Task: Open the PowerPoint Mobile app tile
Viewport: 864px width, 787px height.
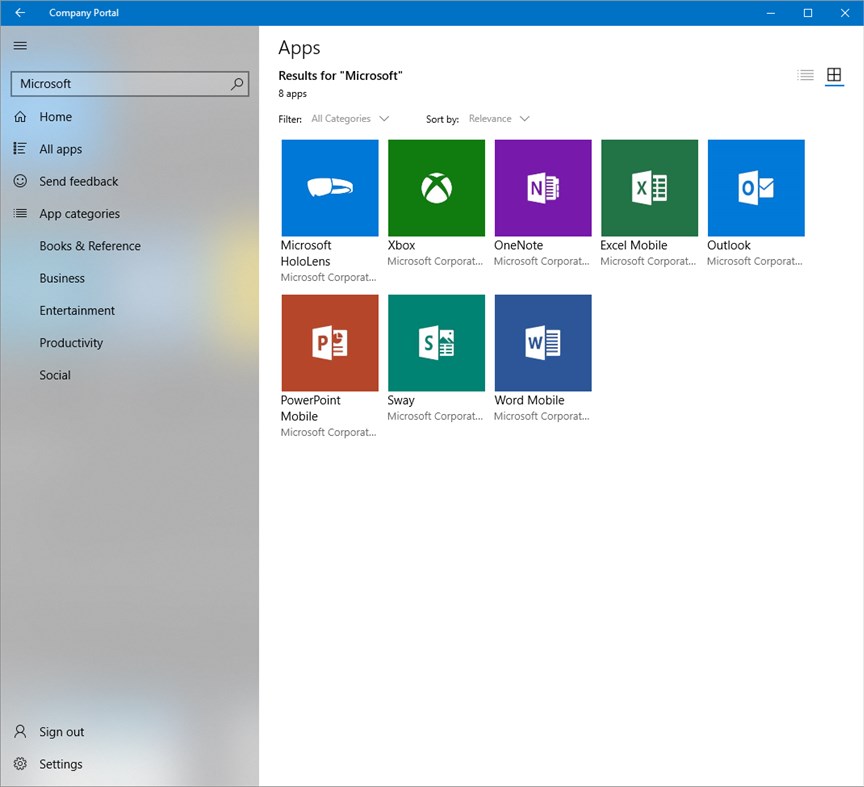Action: pos(329,342)
